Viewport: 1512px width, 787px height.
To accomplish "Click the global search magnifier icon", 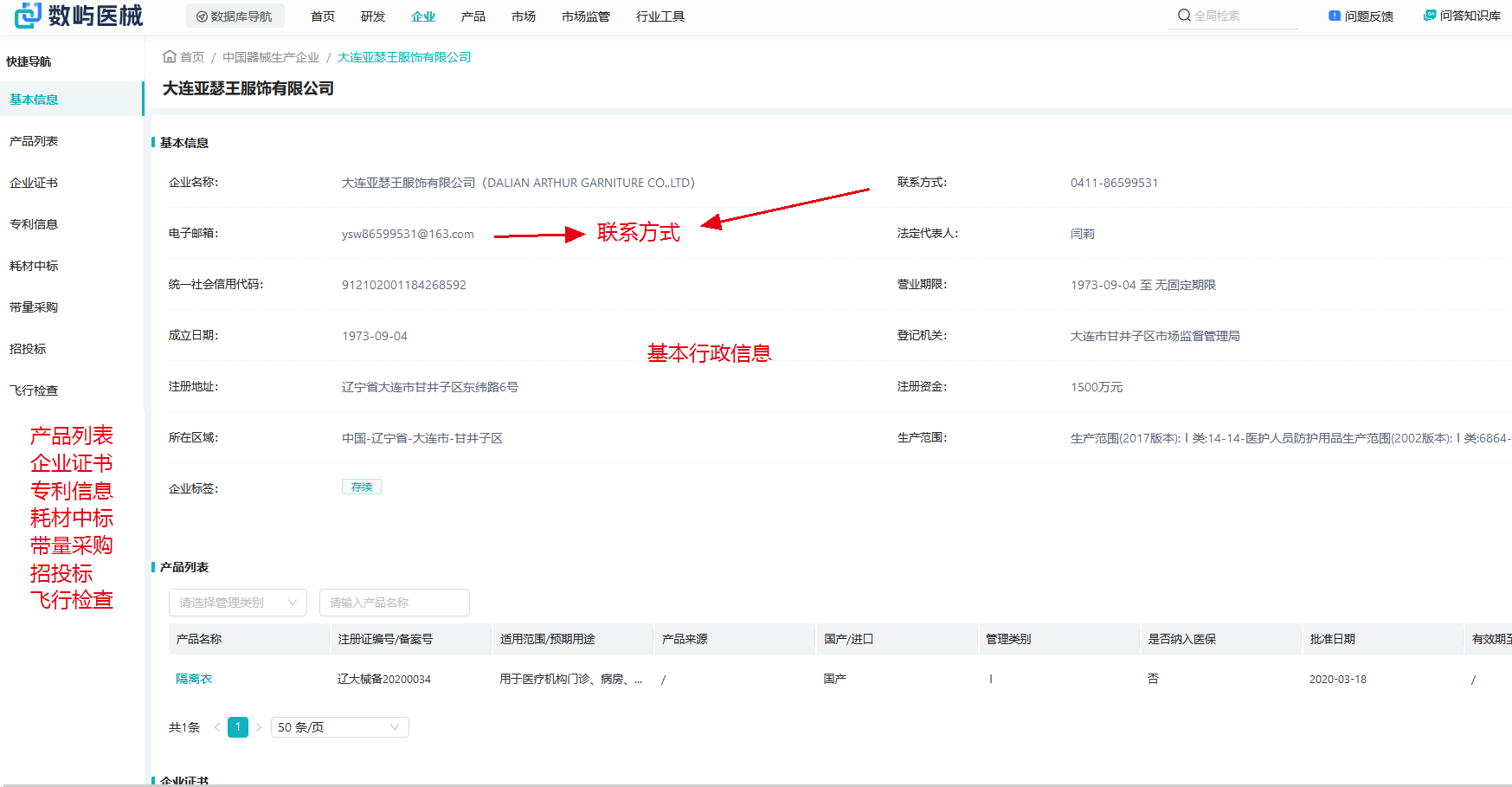I will tap(1184, 16).
